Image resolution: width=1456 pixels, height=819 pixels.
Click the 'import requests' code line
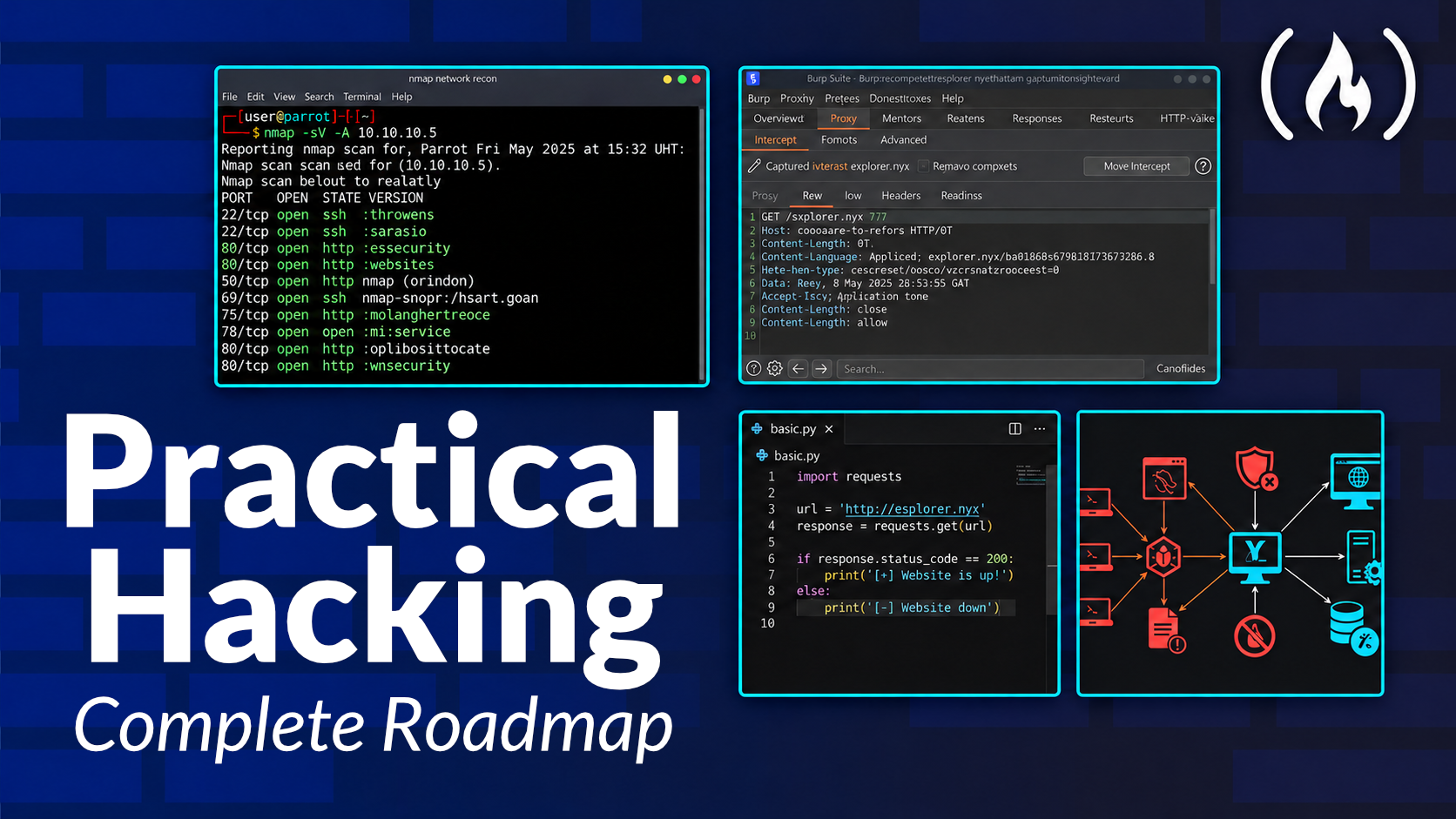coord(849,476)
